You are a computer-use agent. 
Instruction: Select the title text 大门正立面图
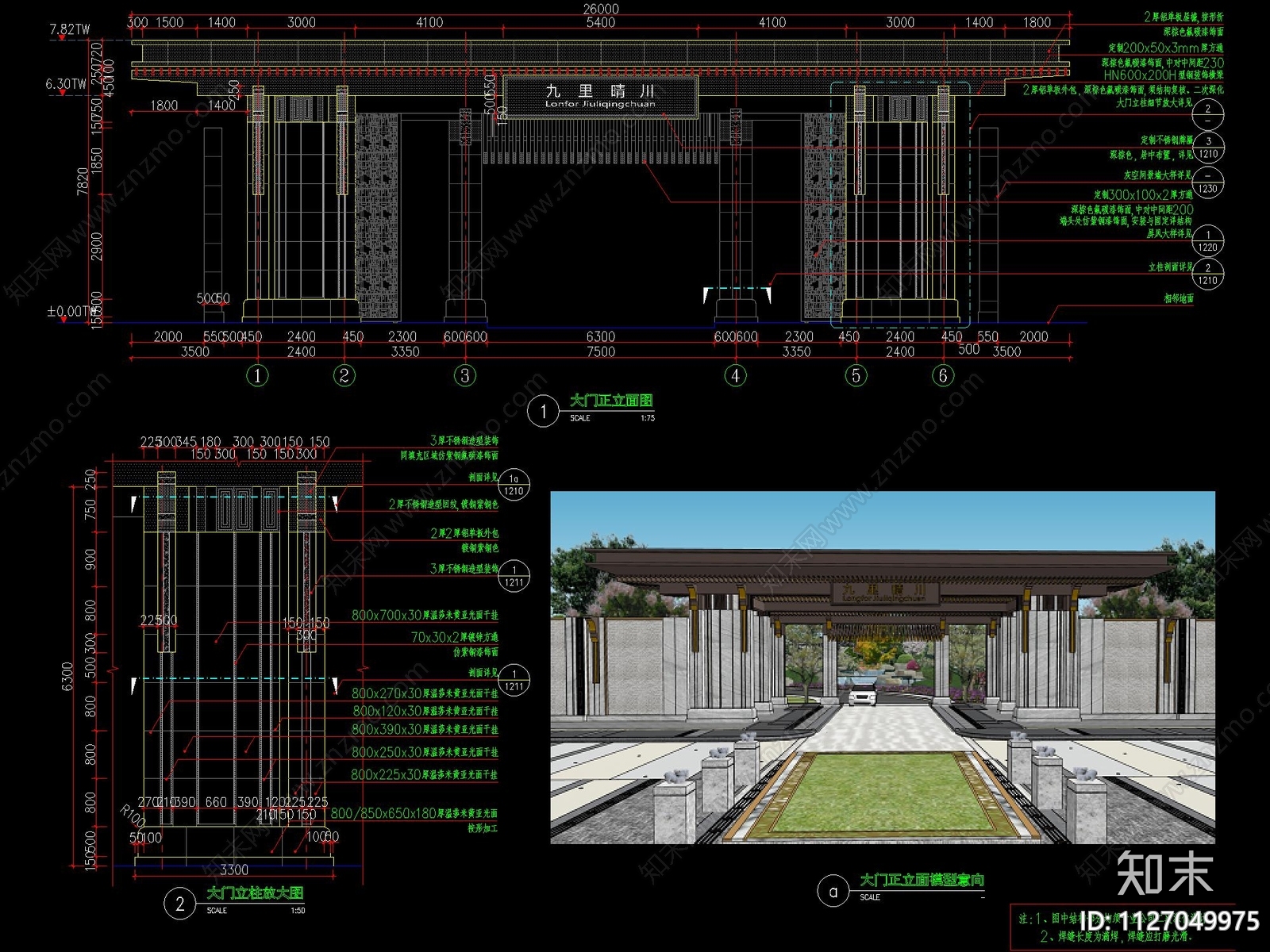point(611,401)
